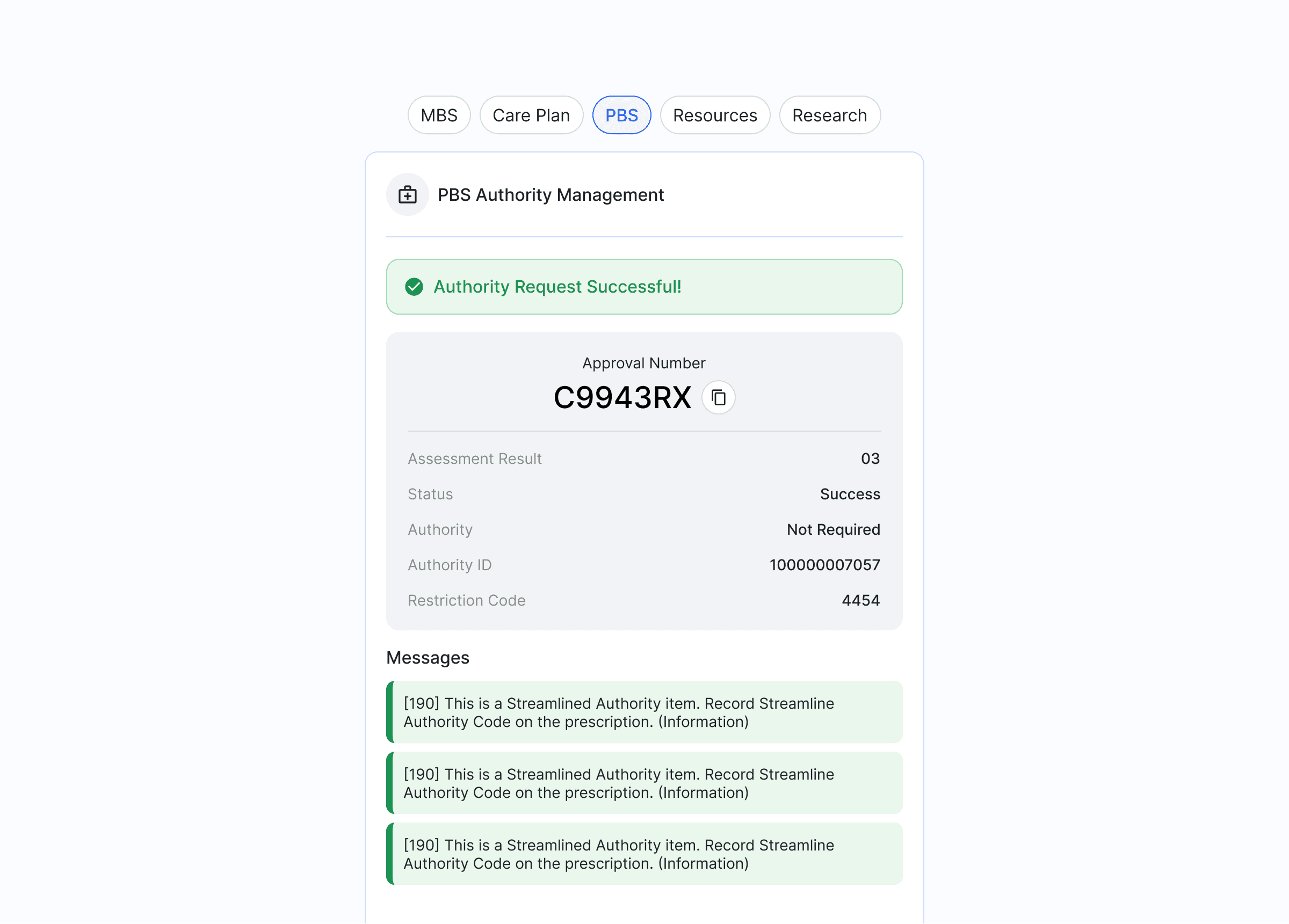Screen dimensions: 1289x924
Task: Click the Status value Success
Action: [x=850, y=494]
